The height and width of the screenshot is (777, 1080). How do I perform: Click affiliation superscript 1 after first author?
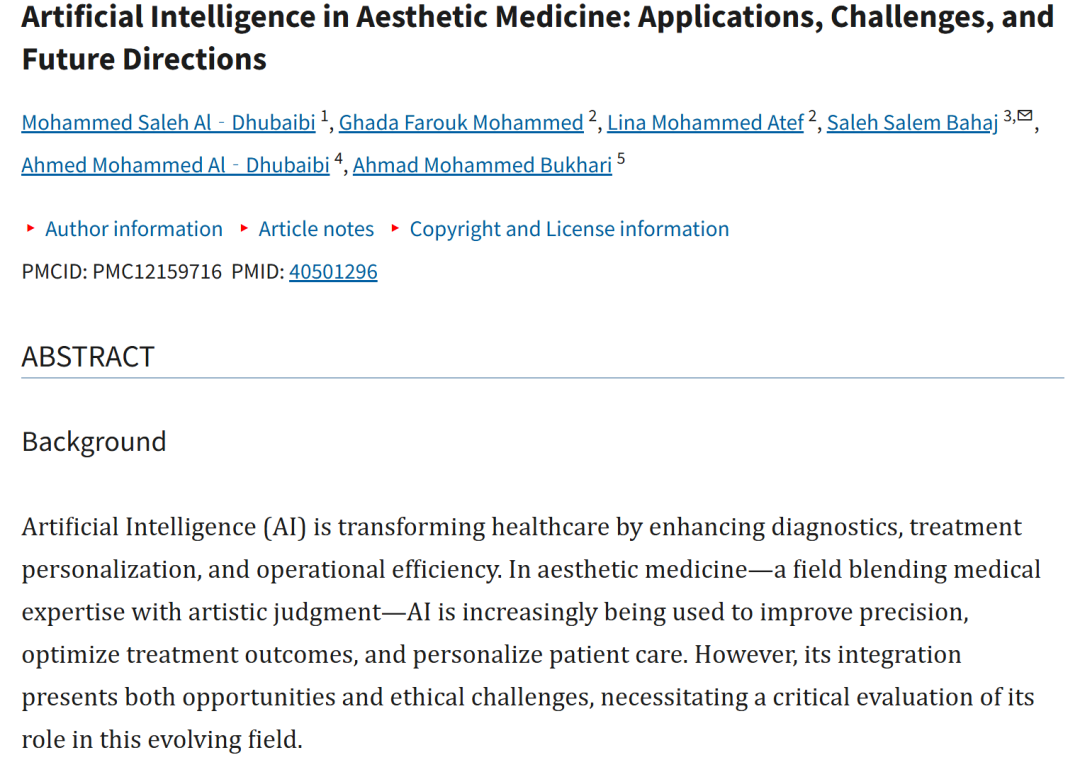[x=324, y=116]
